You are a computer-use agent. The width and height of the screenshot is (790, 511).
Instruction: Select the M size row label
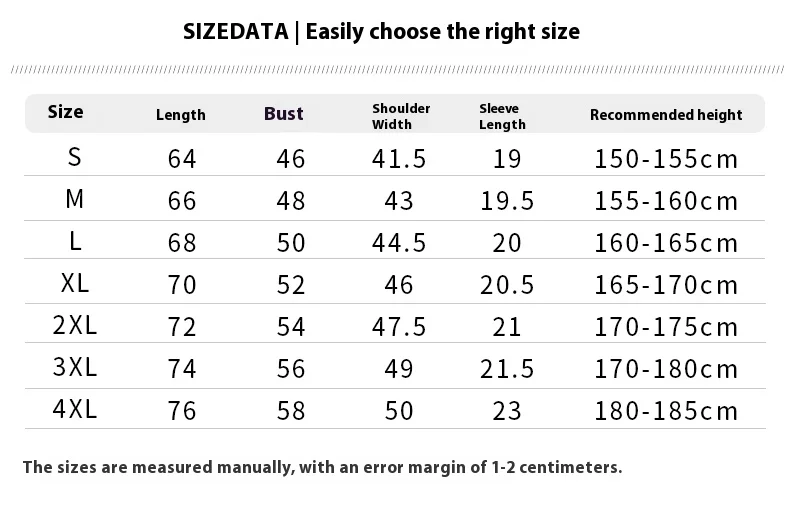75,199
